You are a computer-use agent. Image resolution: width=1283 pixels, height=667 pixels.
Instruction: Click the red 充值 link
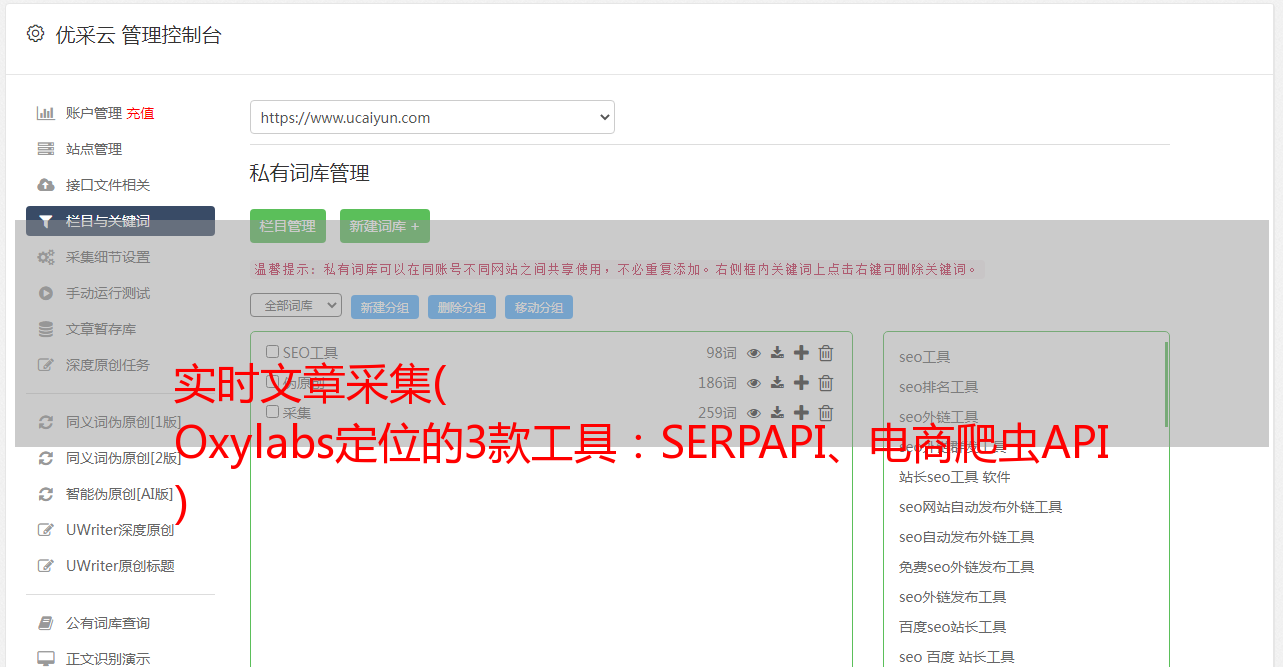click(140, 113)
